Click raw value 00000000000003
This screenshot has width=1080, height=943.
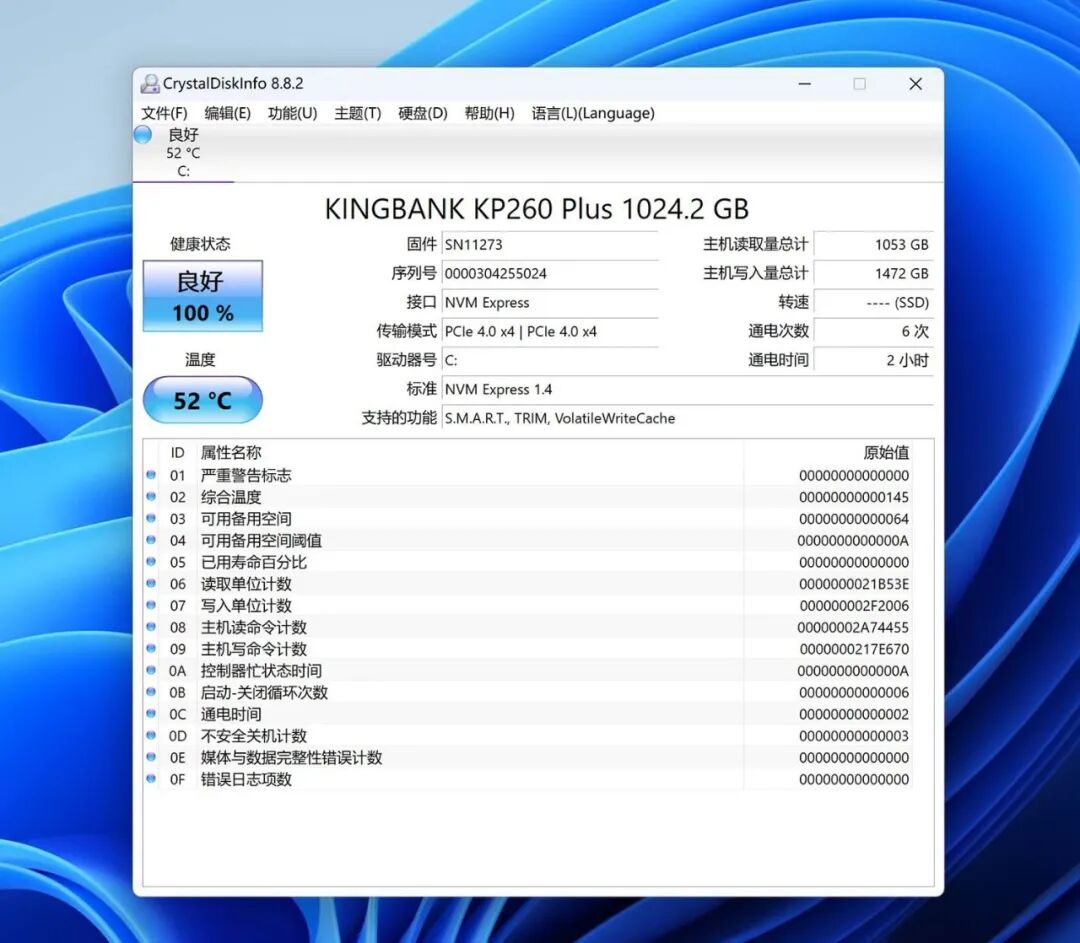[853, 736]
